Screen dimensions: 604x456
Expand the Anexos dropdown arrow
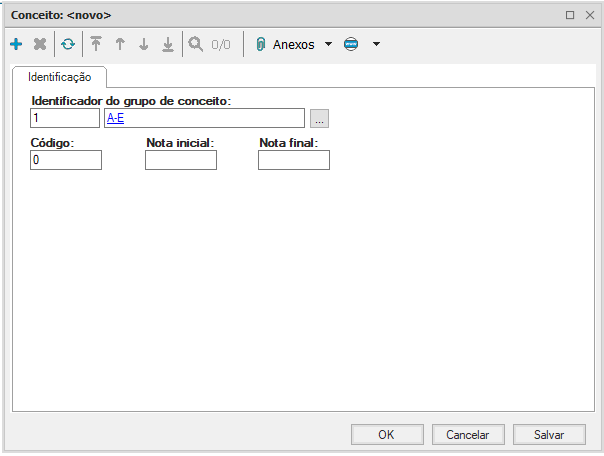pyautogui.click(x=328, y=45)
